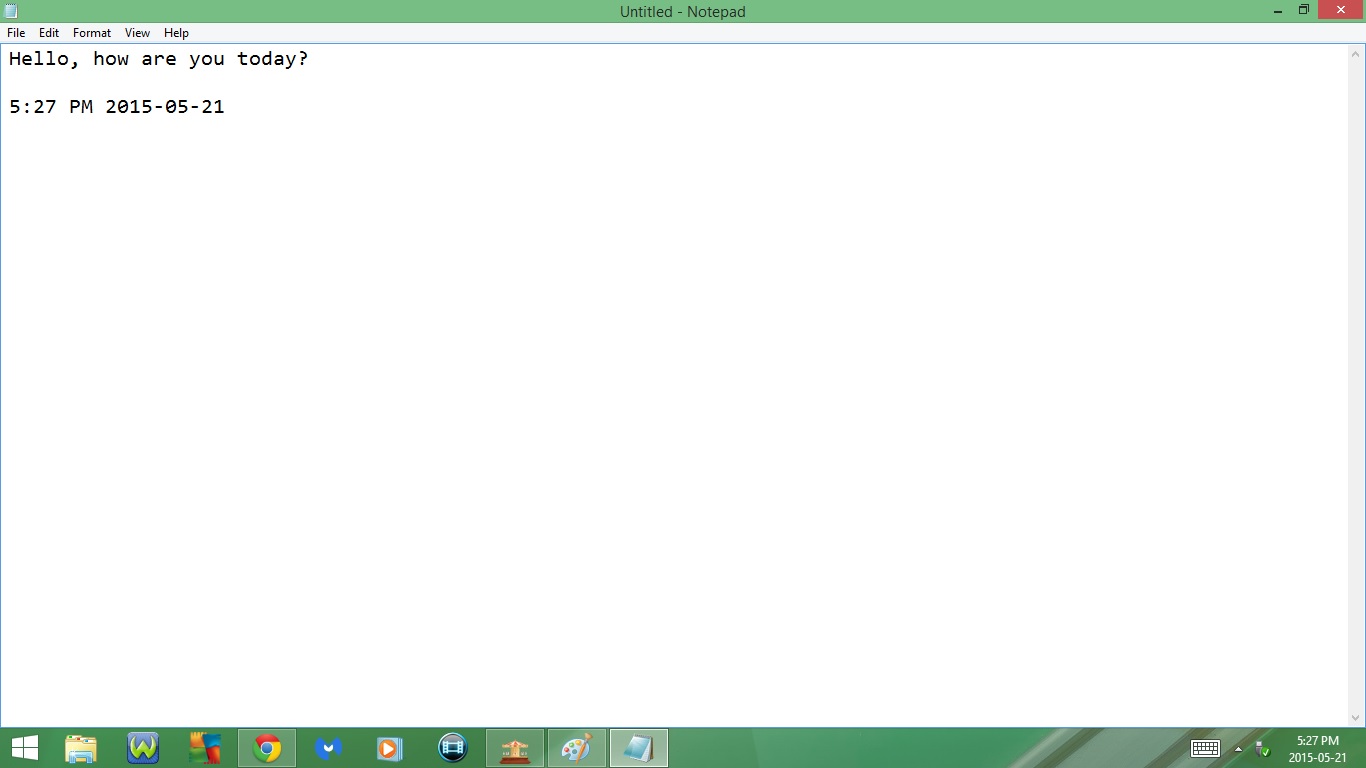
Task: Open the Format menu
Action: tap(91, 32)
